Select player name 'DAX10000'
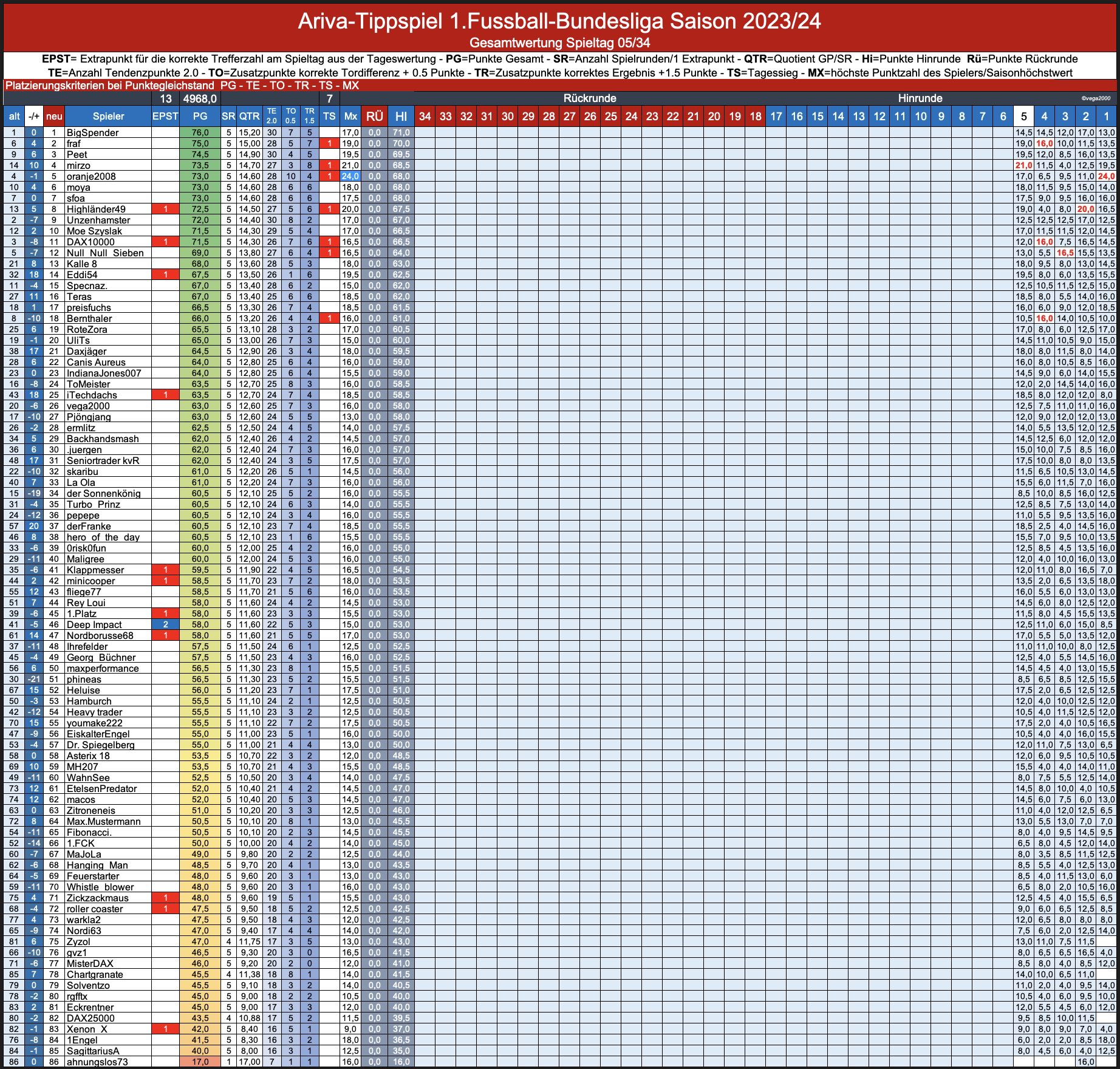Screen dimensions: 1120x1069 [x=90, y=242]
